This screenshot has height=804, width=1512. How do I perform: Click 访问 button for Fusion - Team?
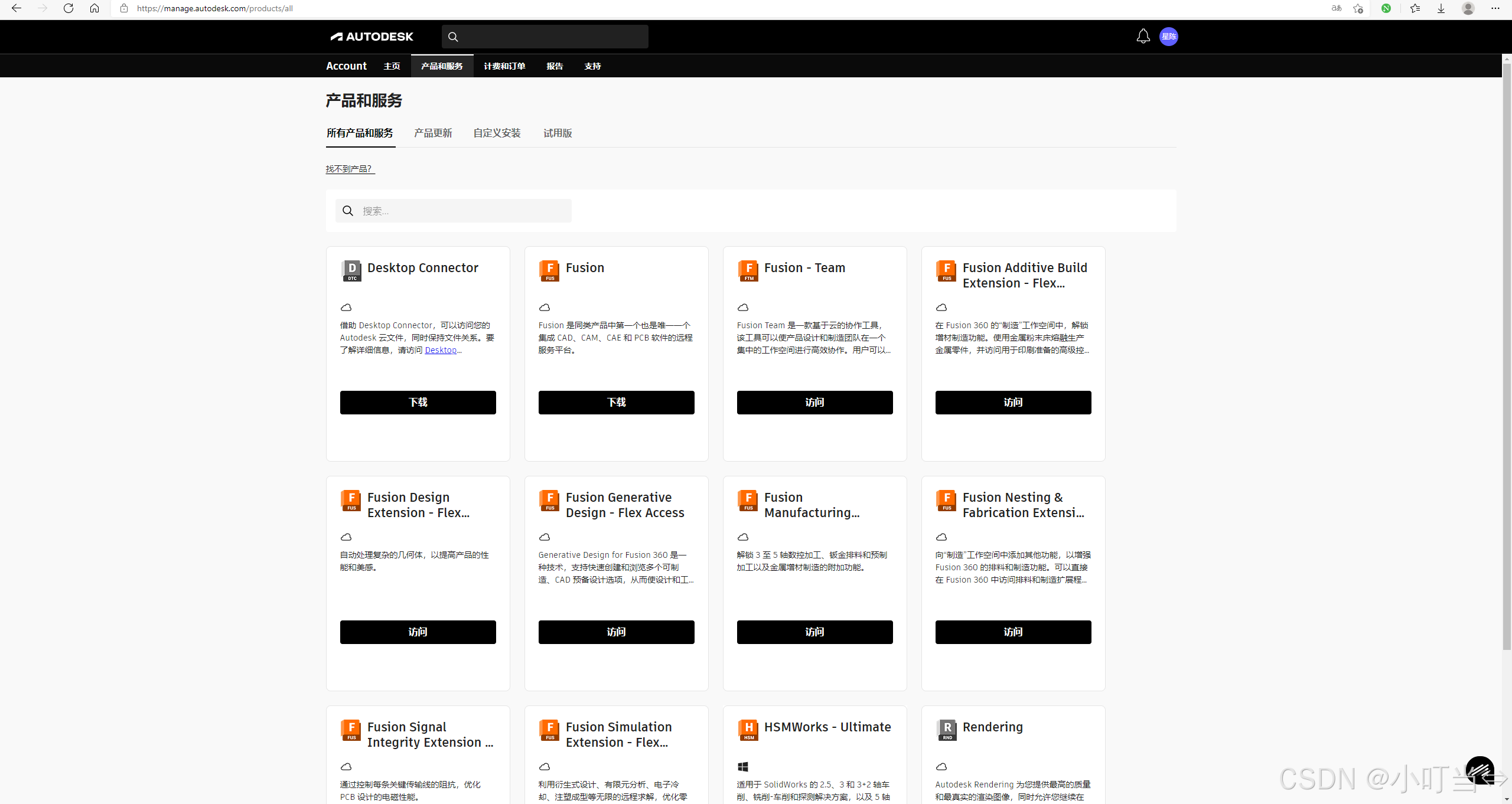pyautogui.click(x=814, y=403)
